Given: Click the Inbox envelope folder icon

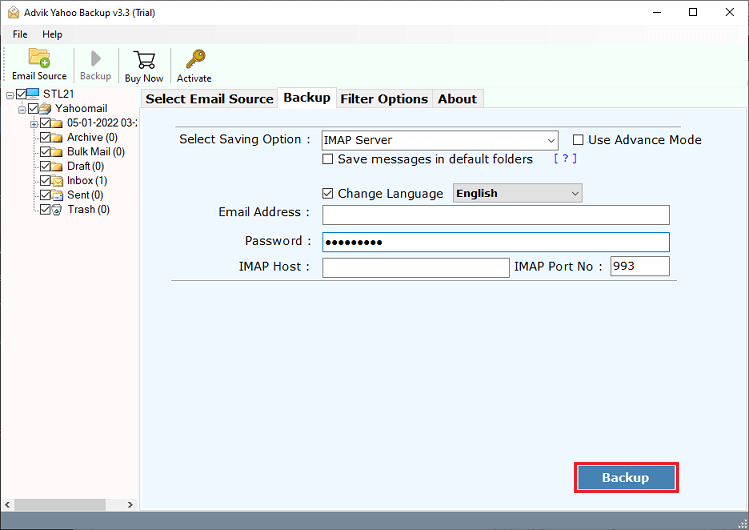Looking at the screenshot, I should coord(57,181).
